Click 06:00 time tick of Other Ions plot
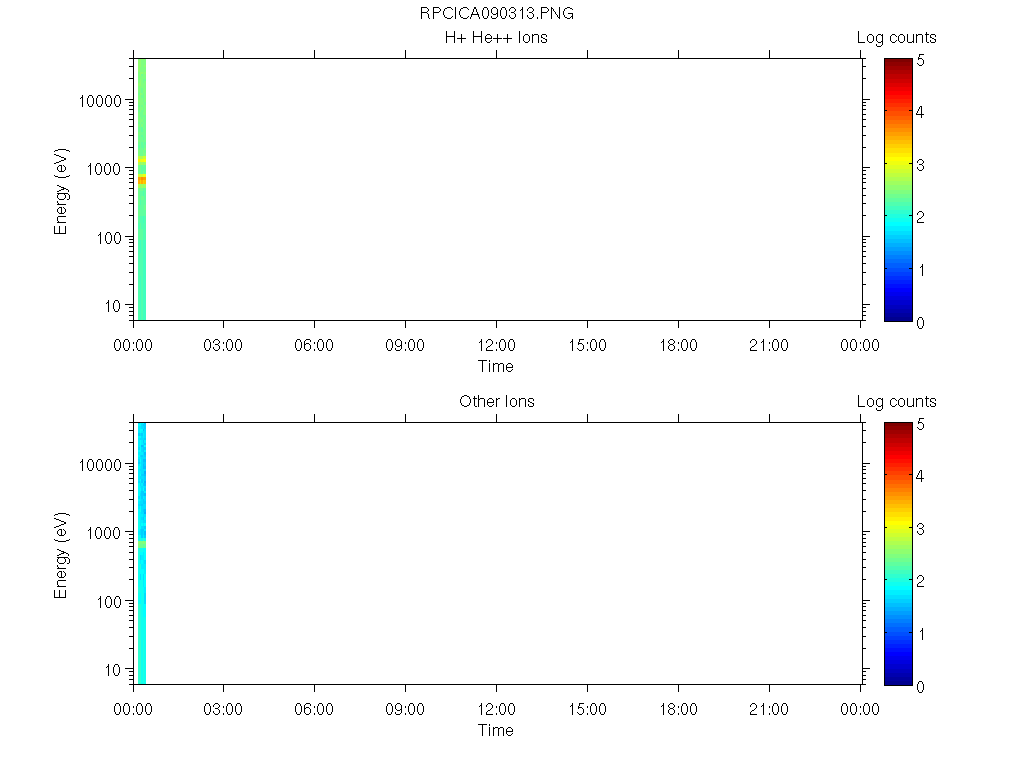The image size is (1024, 768). [x=314, y=709]
